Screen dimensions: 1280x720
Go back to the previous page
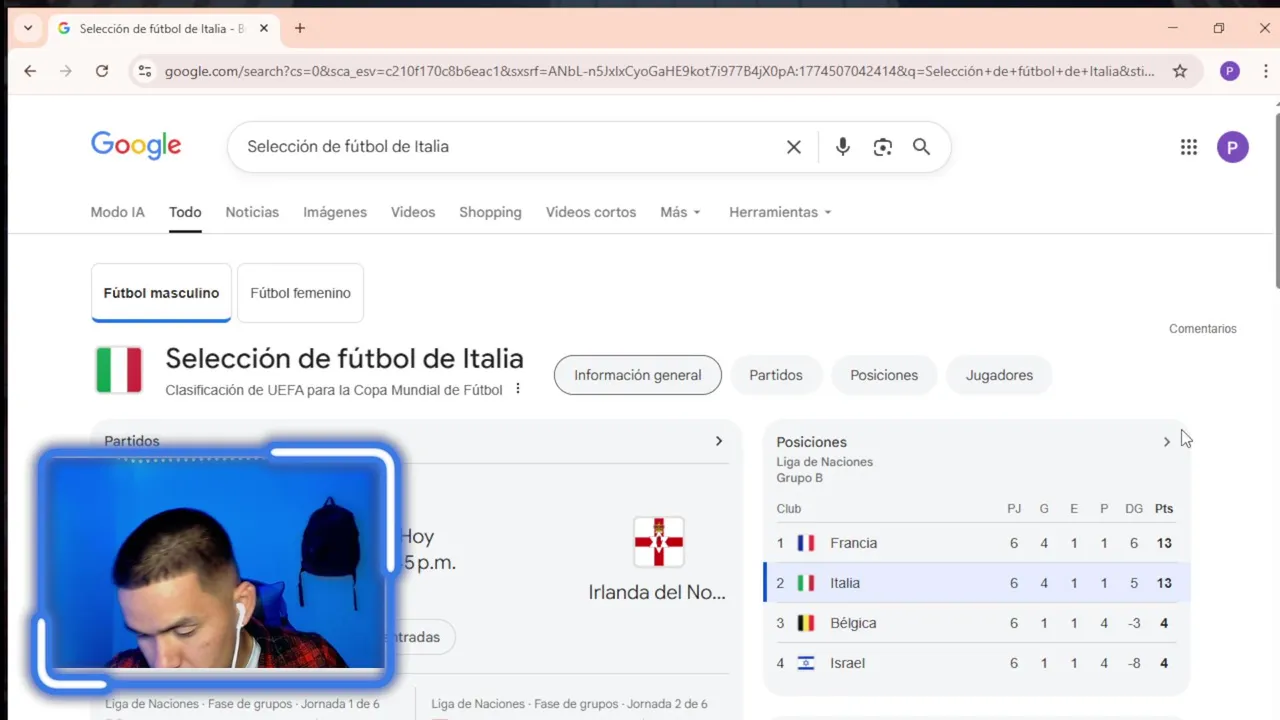point(30,71)
